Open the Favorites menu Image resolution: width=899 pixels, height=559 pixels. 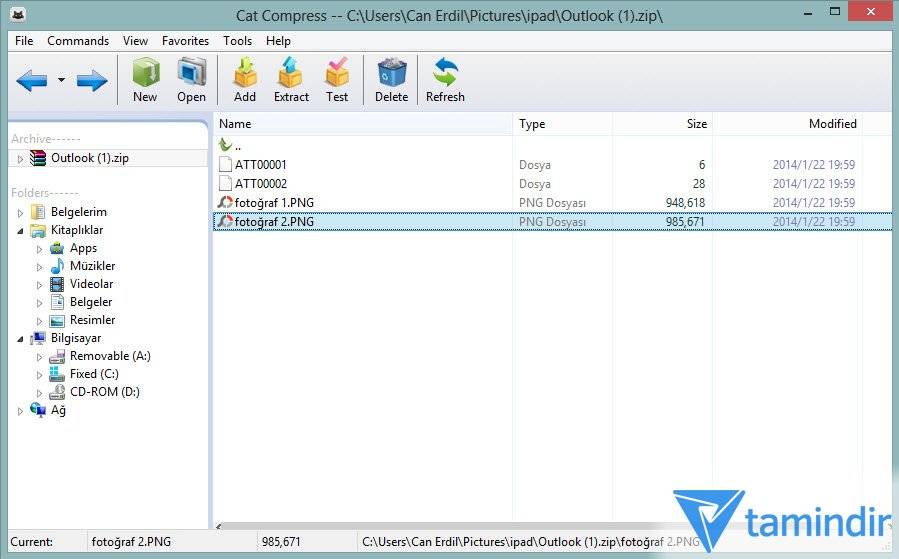(185, 41)
